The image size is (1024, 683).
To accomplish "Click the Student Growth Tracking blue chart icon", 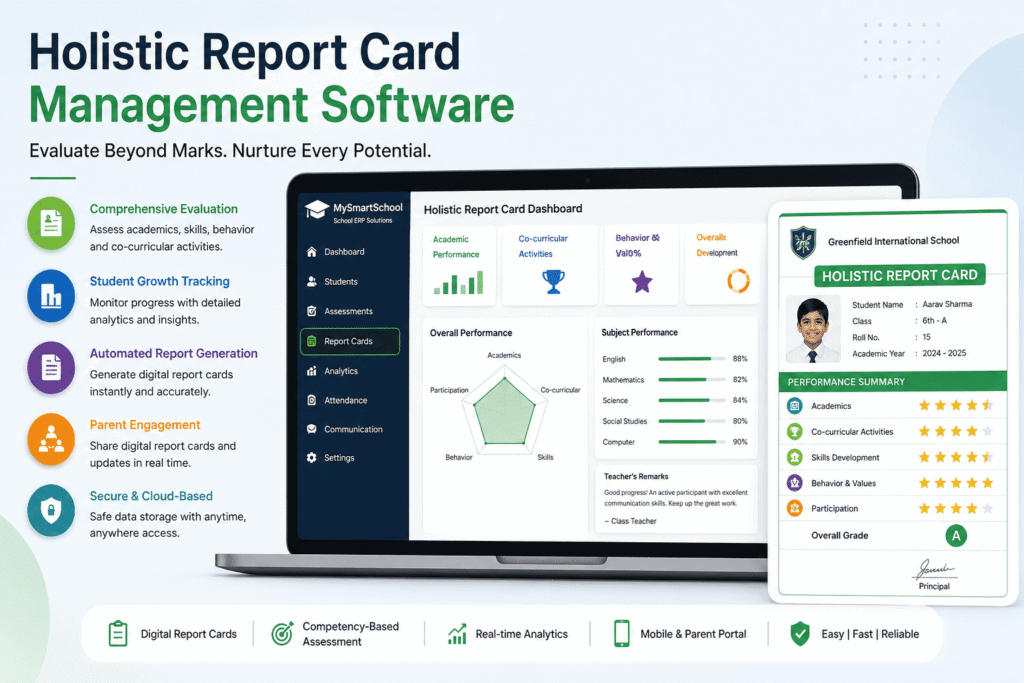I will coord(51,296).
